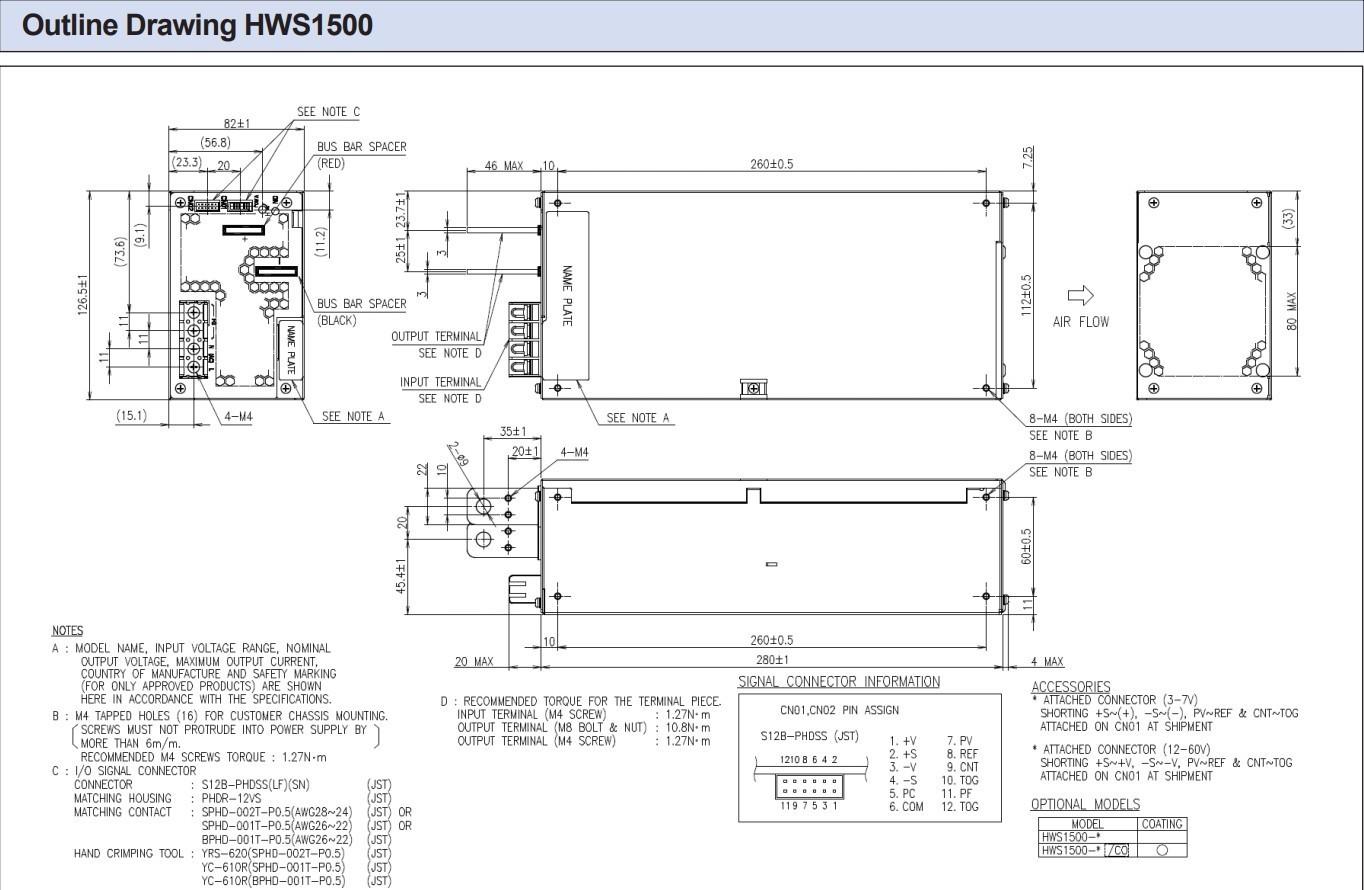The height and width of the screenshot is (890, 1364).
Task: Select the "82±1" width dimension
Action: coord(237,123)
